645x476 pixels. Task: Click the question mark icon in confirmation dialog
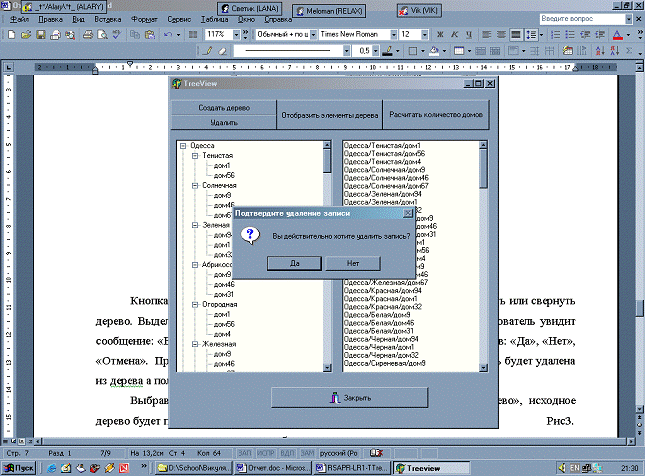coord(252,235)
